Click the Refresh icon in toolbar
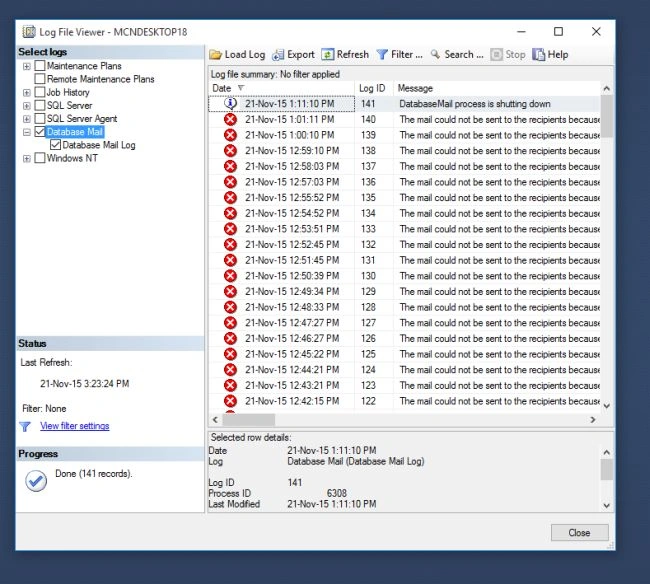 [x=327, y=55]
